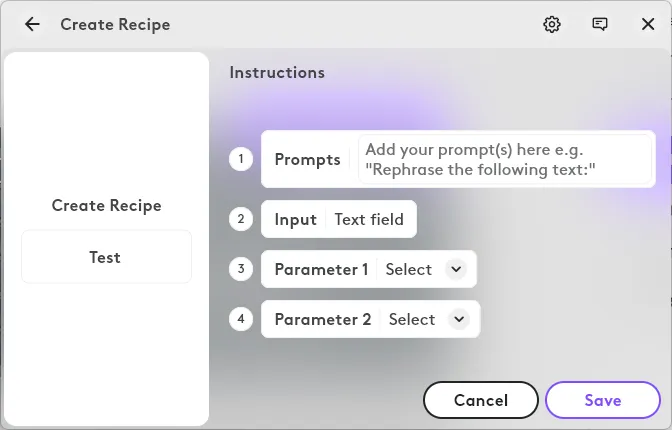Click the Parameter 1 label text
The image size is (672, 430).
pos(321,269)
